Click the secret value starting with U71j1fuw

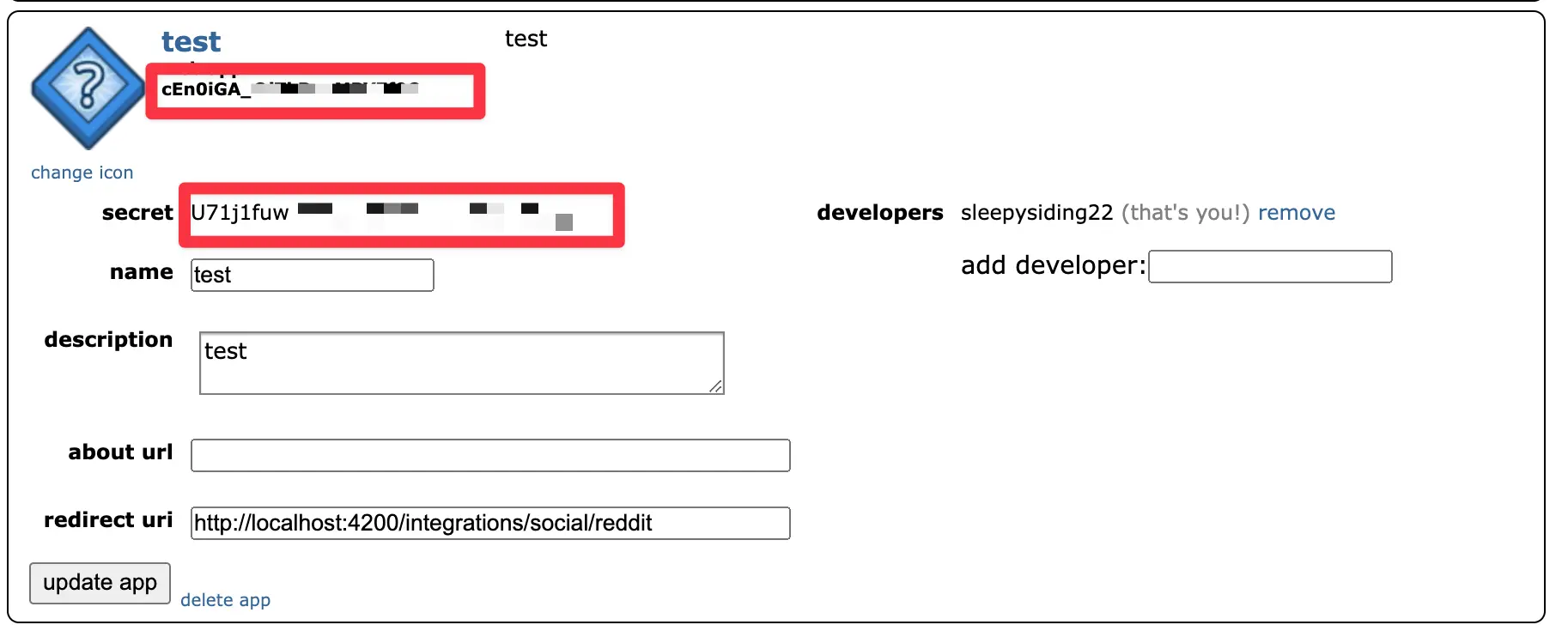point(240,213)
